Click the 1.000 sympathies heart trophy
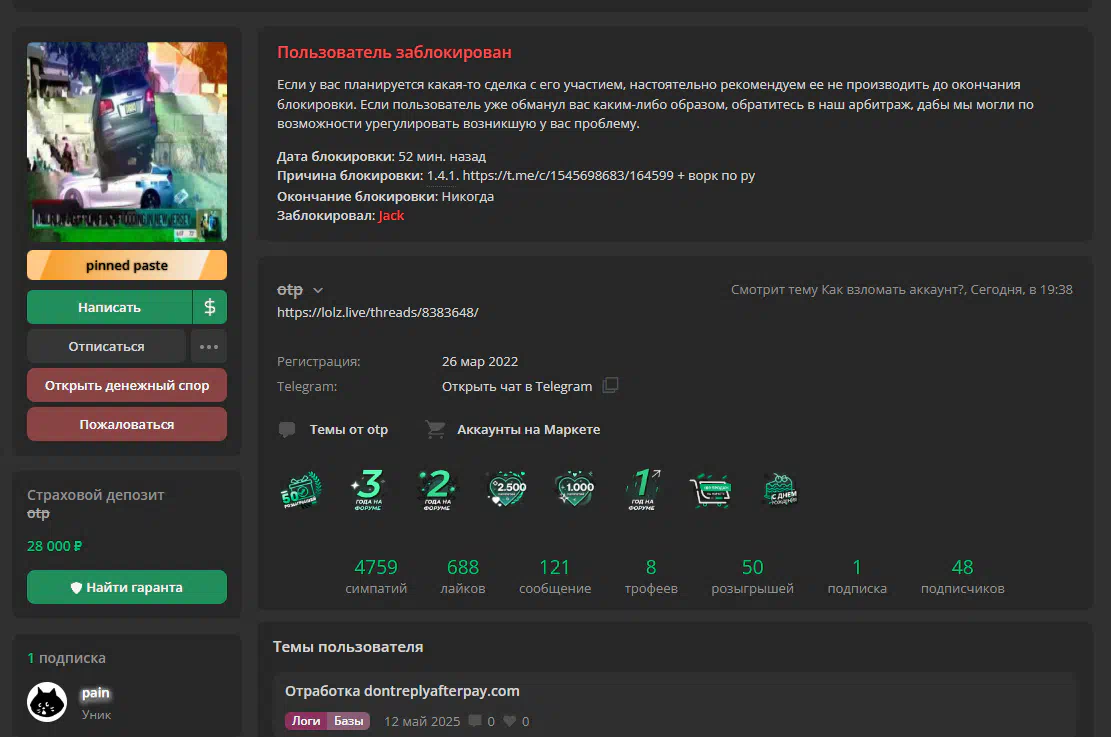This screenshot has height=737, width=1111. (x=575, y=489)
